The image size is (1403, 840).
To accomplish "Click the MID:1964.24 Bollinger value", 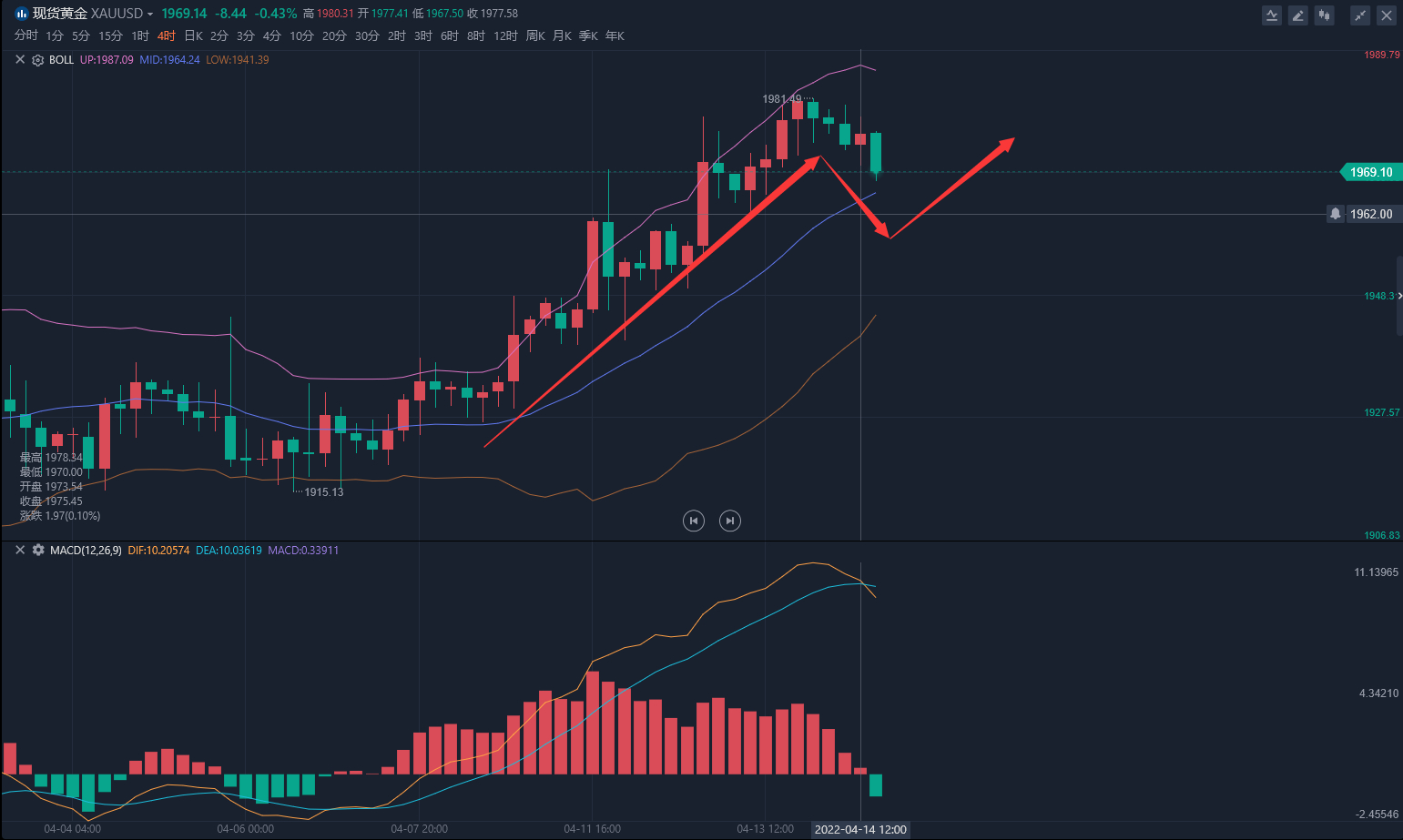I will [169, 60].
